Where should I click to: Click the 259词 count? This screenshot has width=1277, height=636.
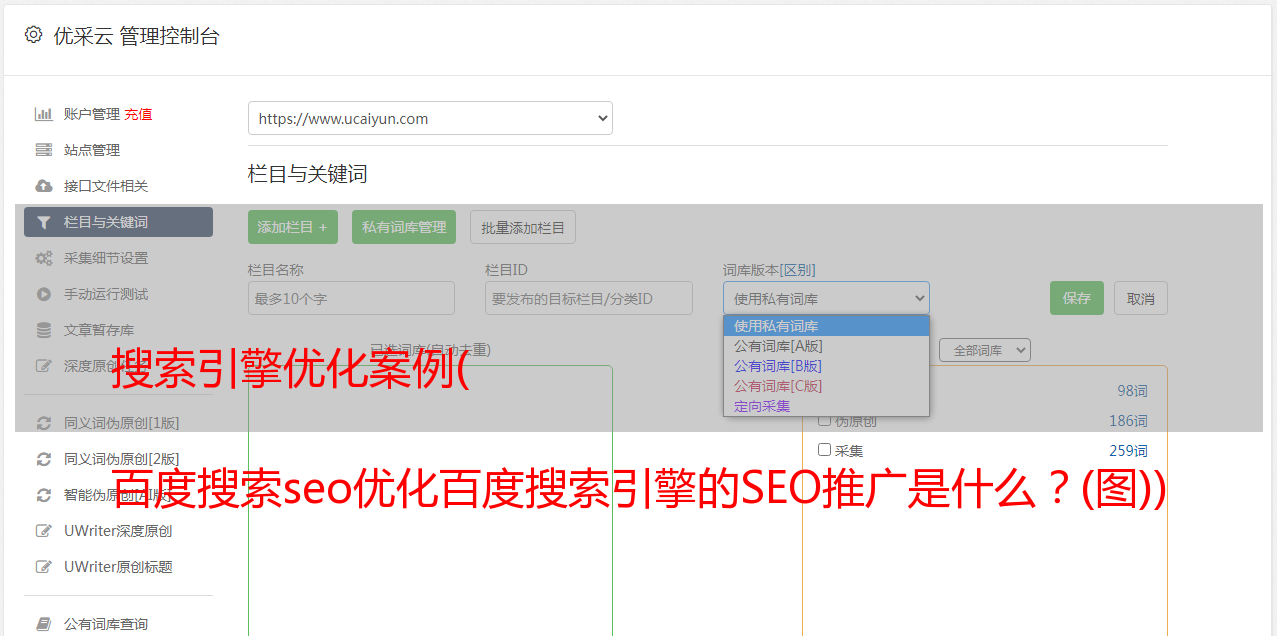pyautogui.click(x=1128, y=451)
